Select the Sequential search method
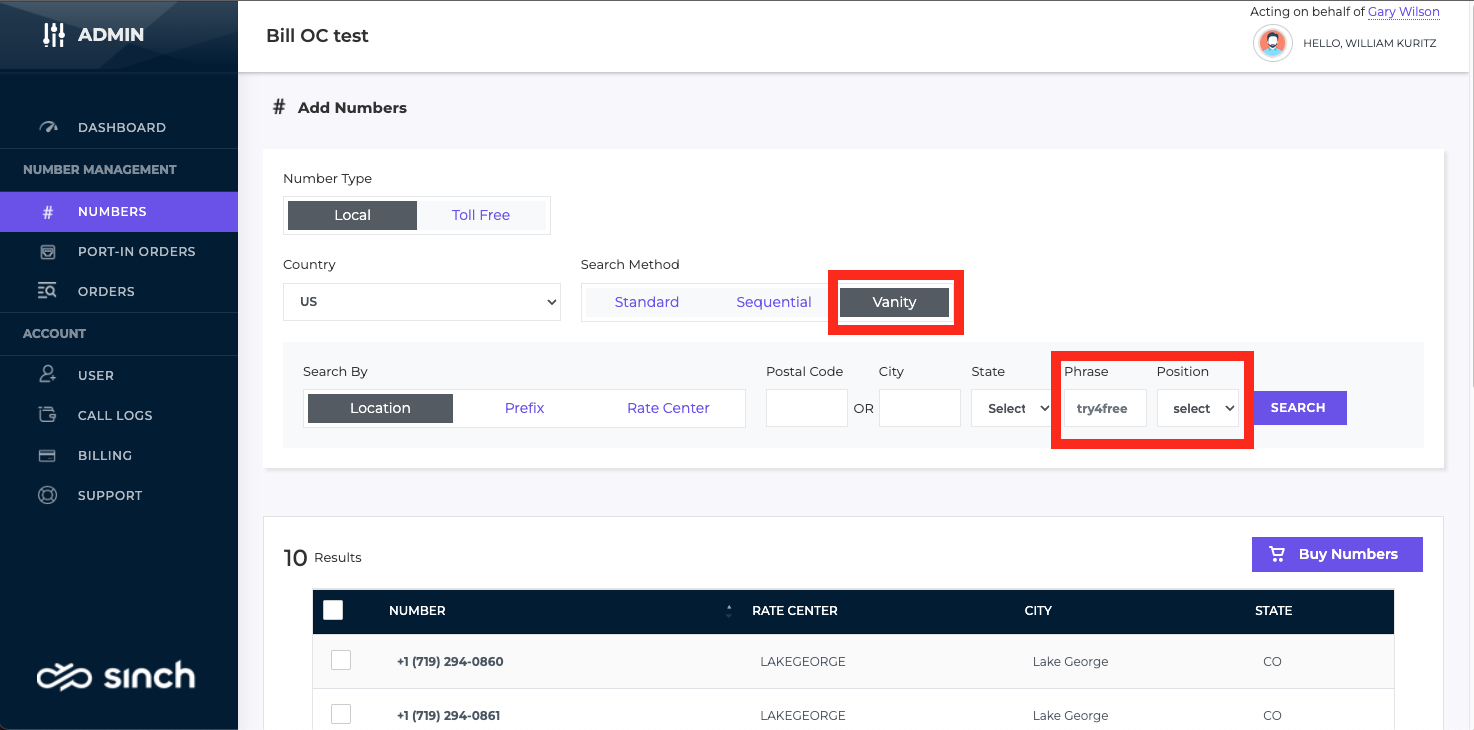 click(x=774, y=302)
